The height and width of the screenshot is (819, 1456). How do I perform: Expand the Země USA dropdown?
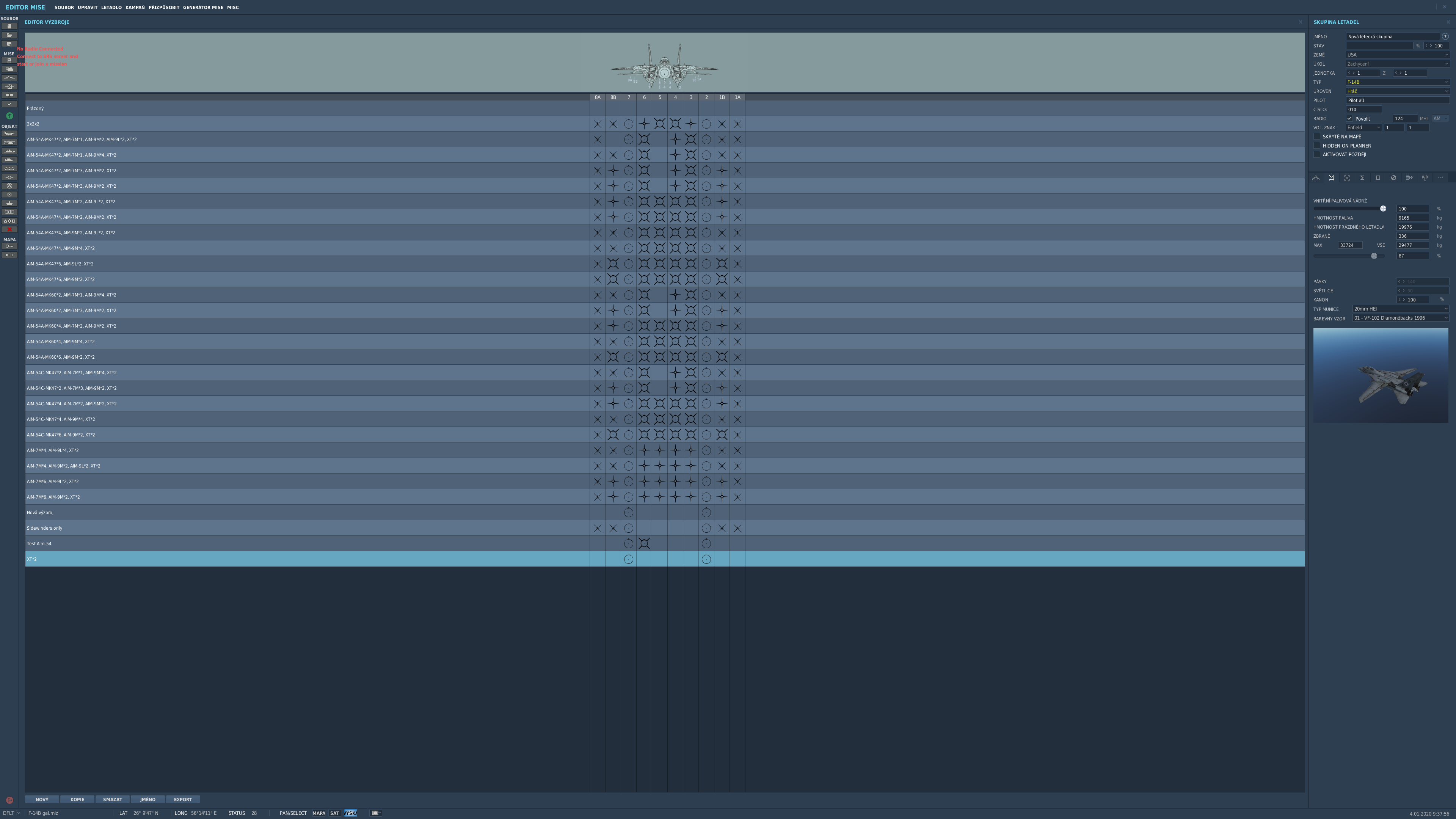tap(1397, 55)
